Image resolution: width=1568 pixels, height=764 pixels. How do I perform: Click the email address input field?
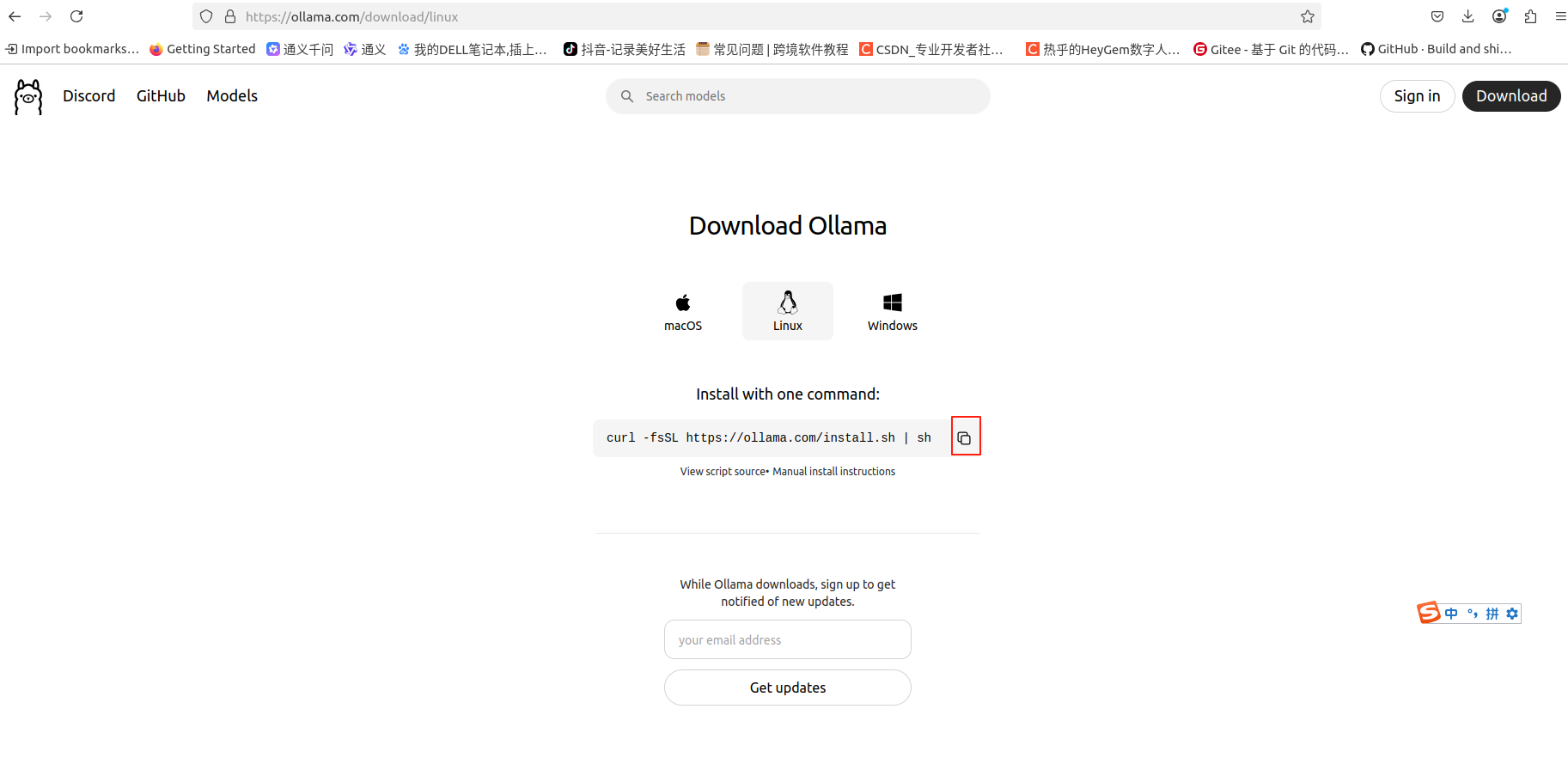788,639
